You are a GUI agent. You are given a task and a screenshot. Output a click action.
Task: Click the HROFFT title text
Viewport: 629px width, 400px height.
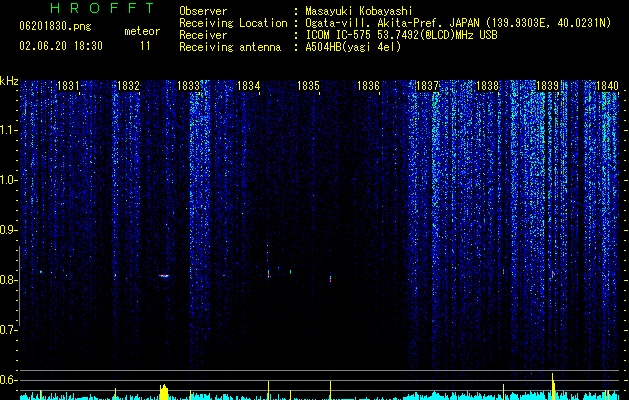(x=103, y=8)
